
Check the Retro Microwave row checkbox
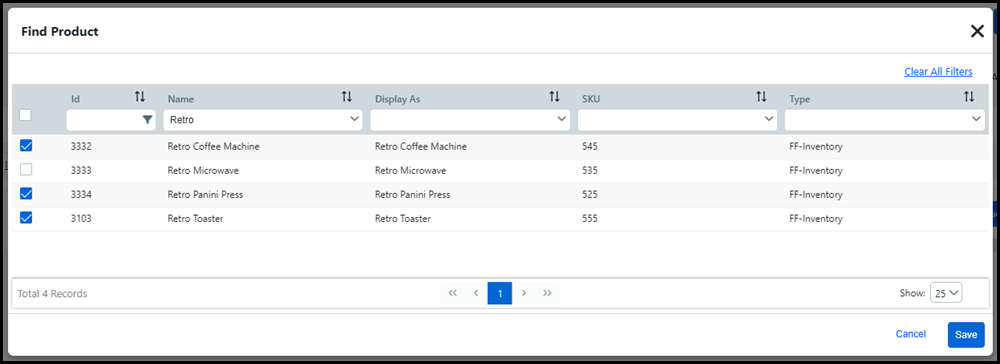pyautogui.click(x=26, y=170)
